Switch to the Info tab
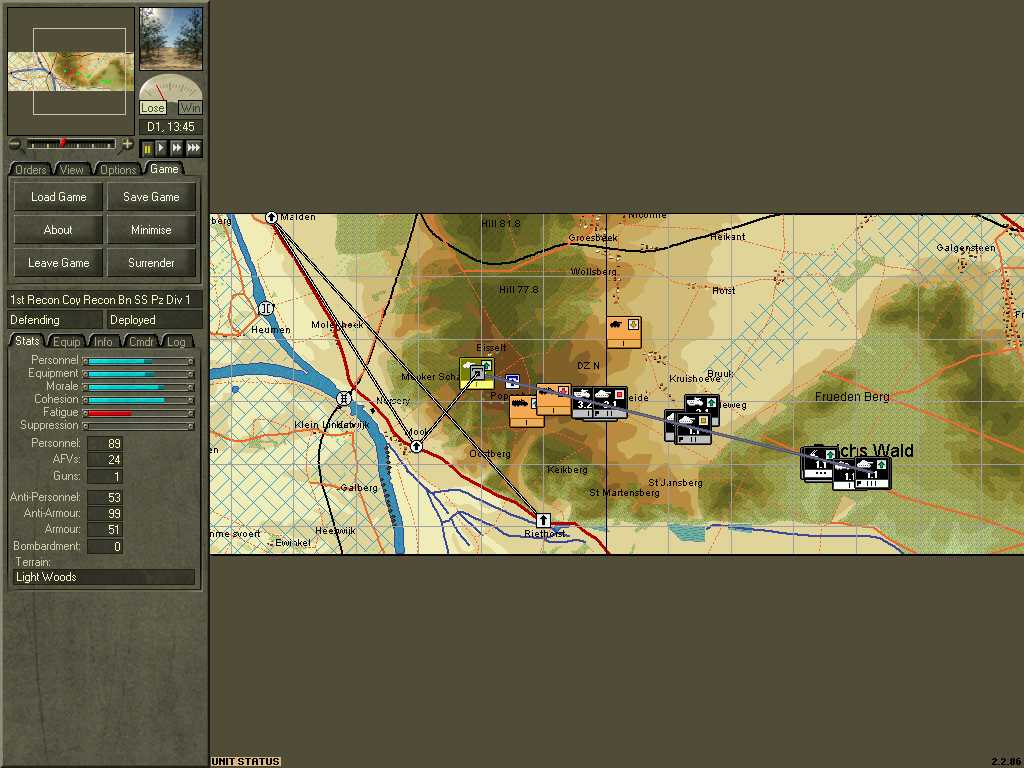Screen dimensions: 1024x768 pyautogui.click(x=103, y=342)
